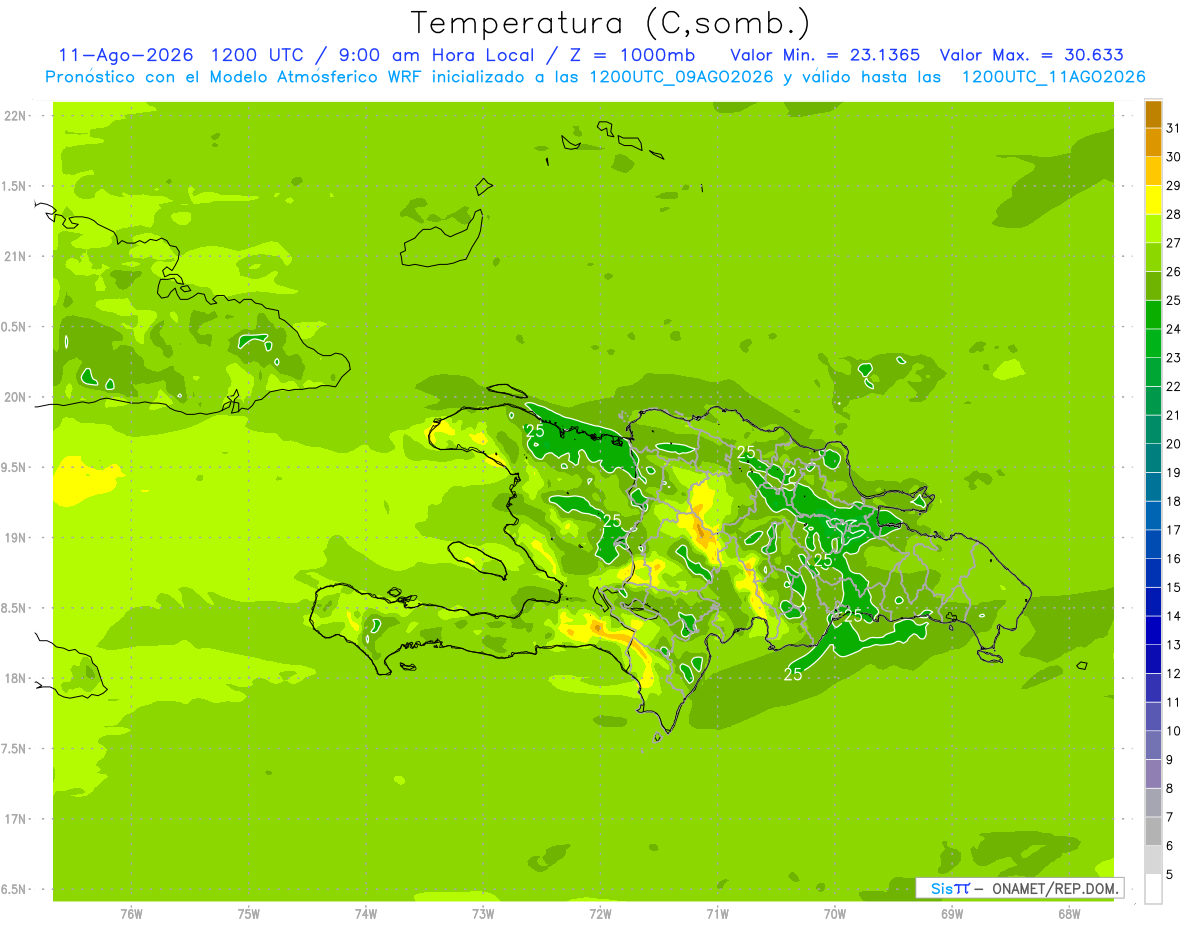
Task: Click the blue 16 legend color block
Action: (1153, 544)
